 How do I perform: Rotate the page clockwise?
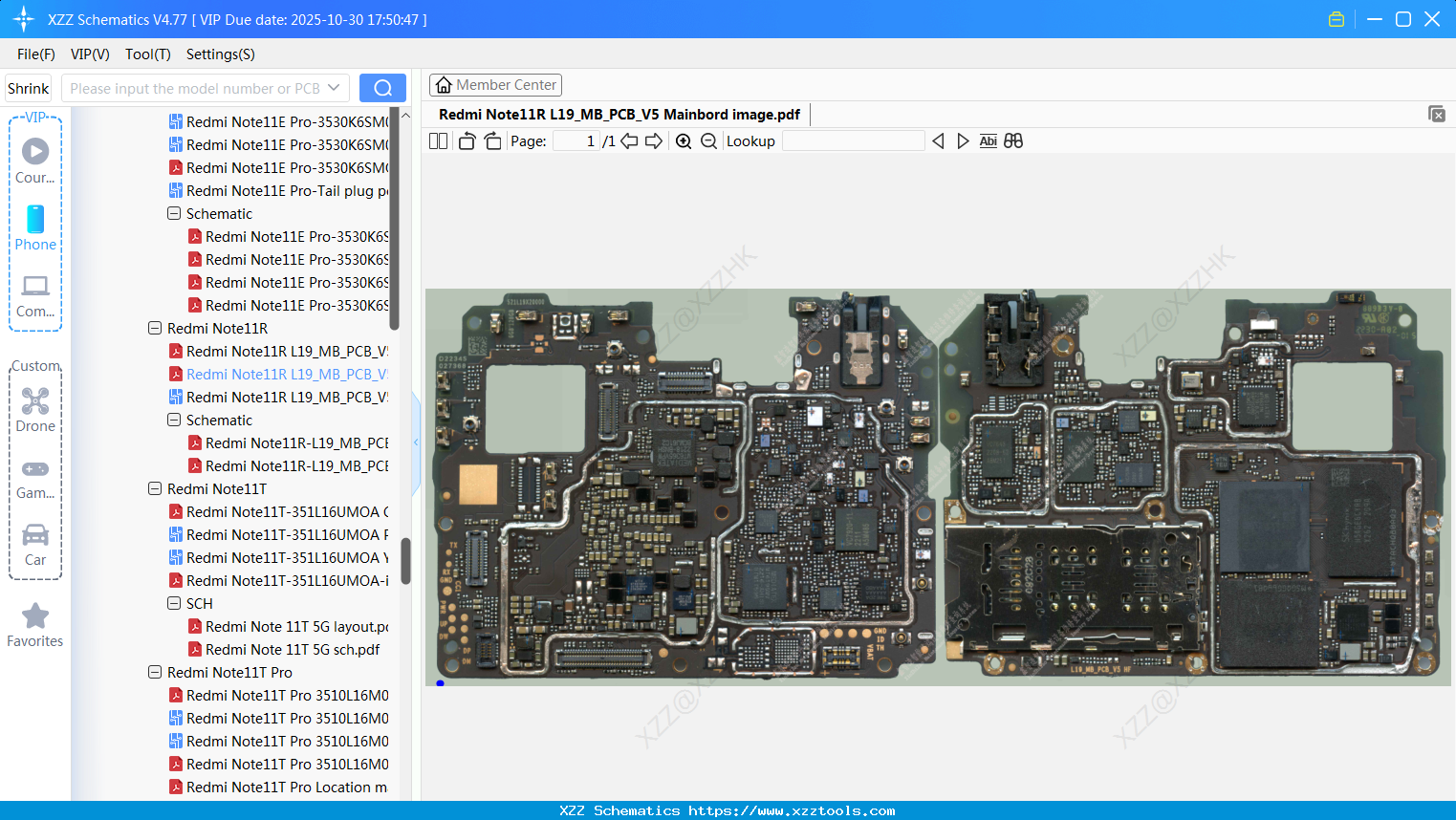[492, 140]
